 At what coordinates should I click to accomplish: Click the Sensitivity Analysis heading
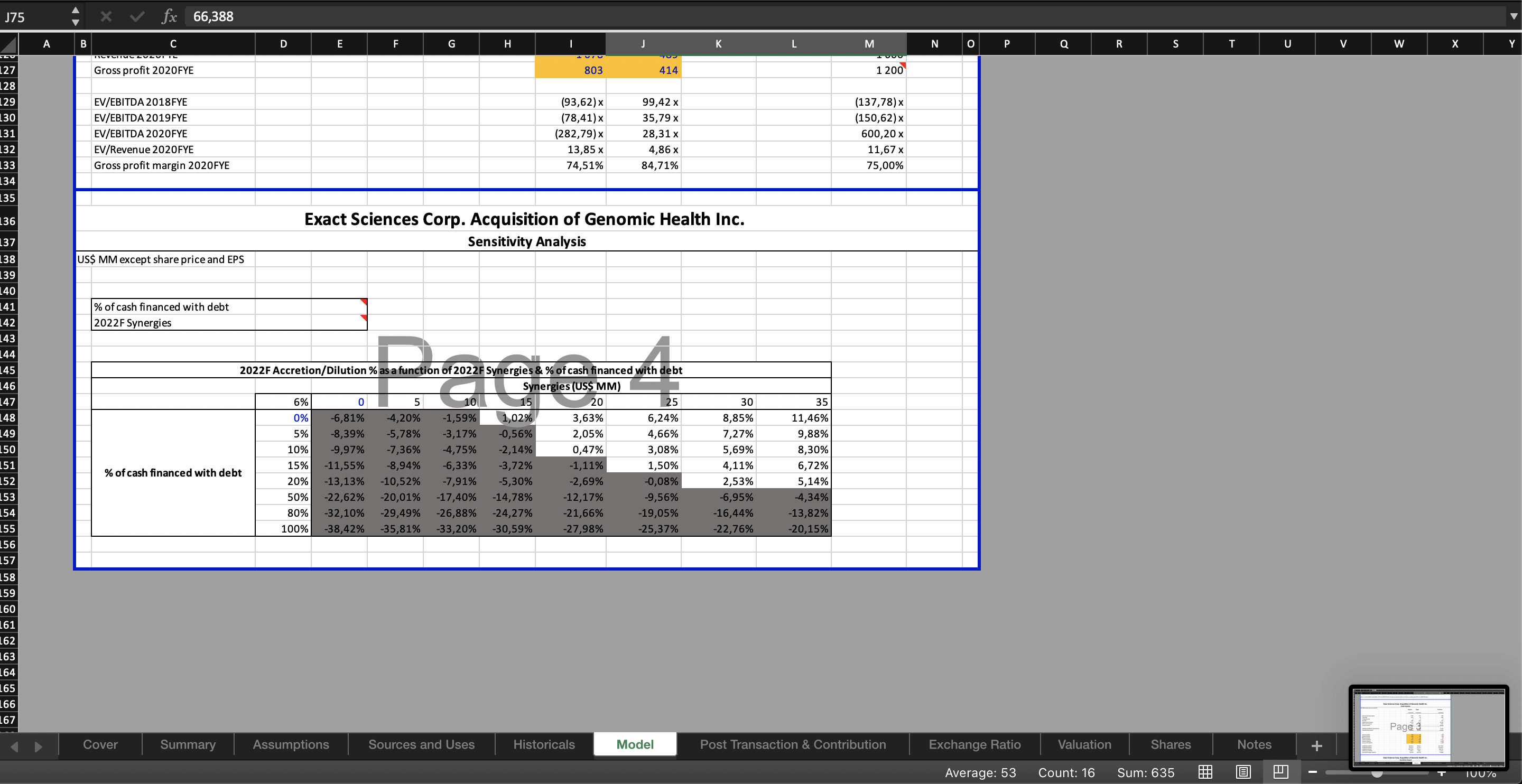pyautogui.click(x=526, y=241)
